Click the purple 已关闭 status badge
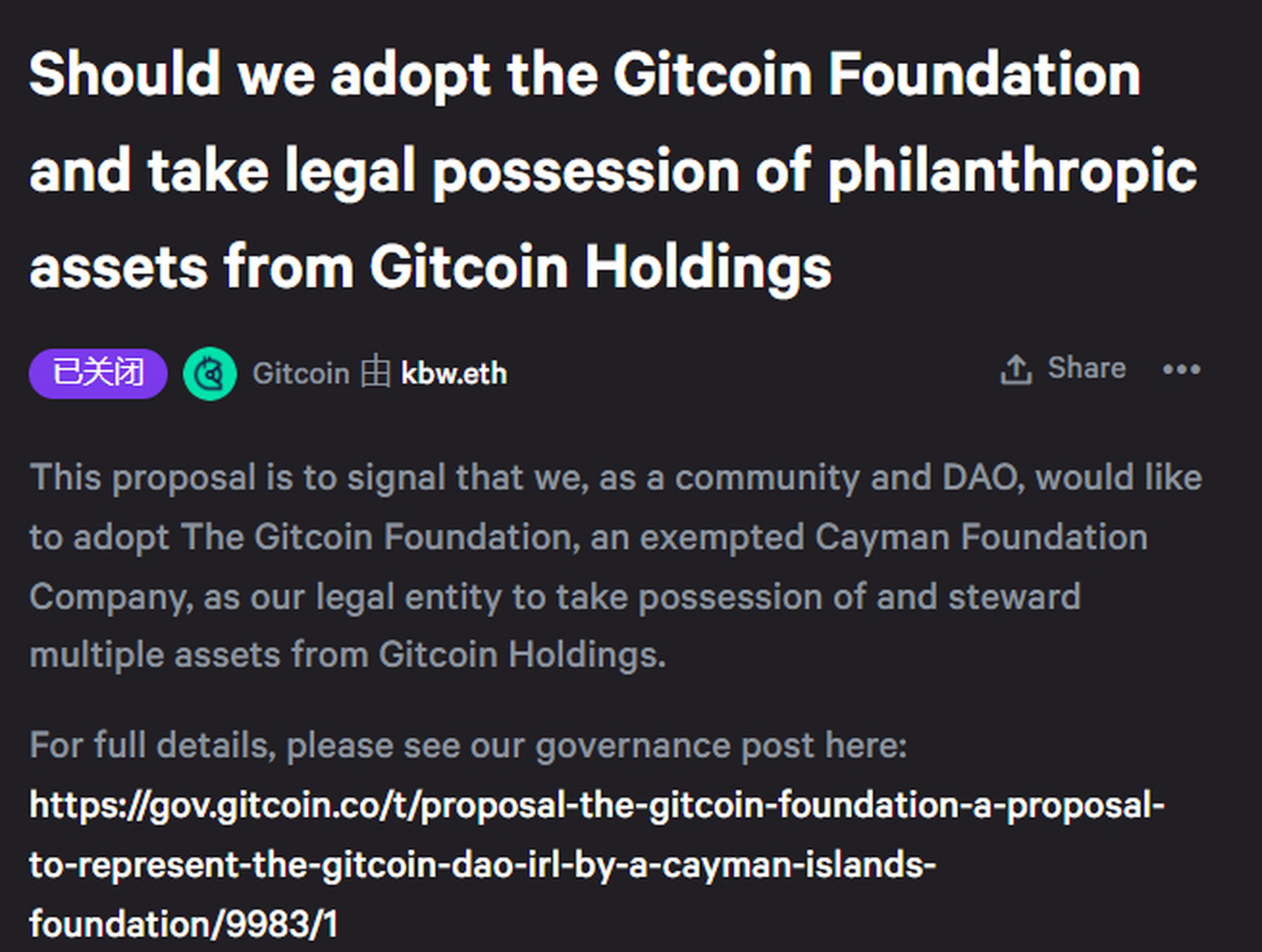Viewport: 1262px width, 952px height. pyautogui.click(x=98, y=373)
